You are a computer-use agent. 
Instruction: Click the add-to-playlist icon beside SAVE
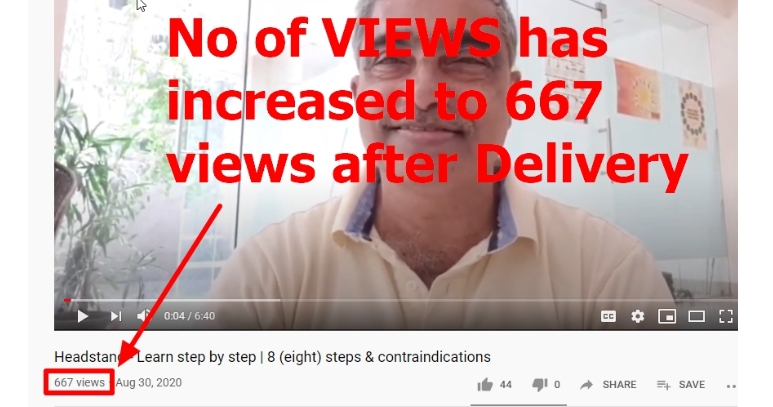pos(664,385)
